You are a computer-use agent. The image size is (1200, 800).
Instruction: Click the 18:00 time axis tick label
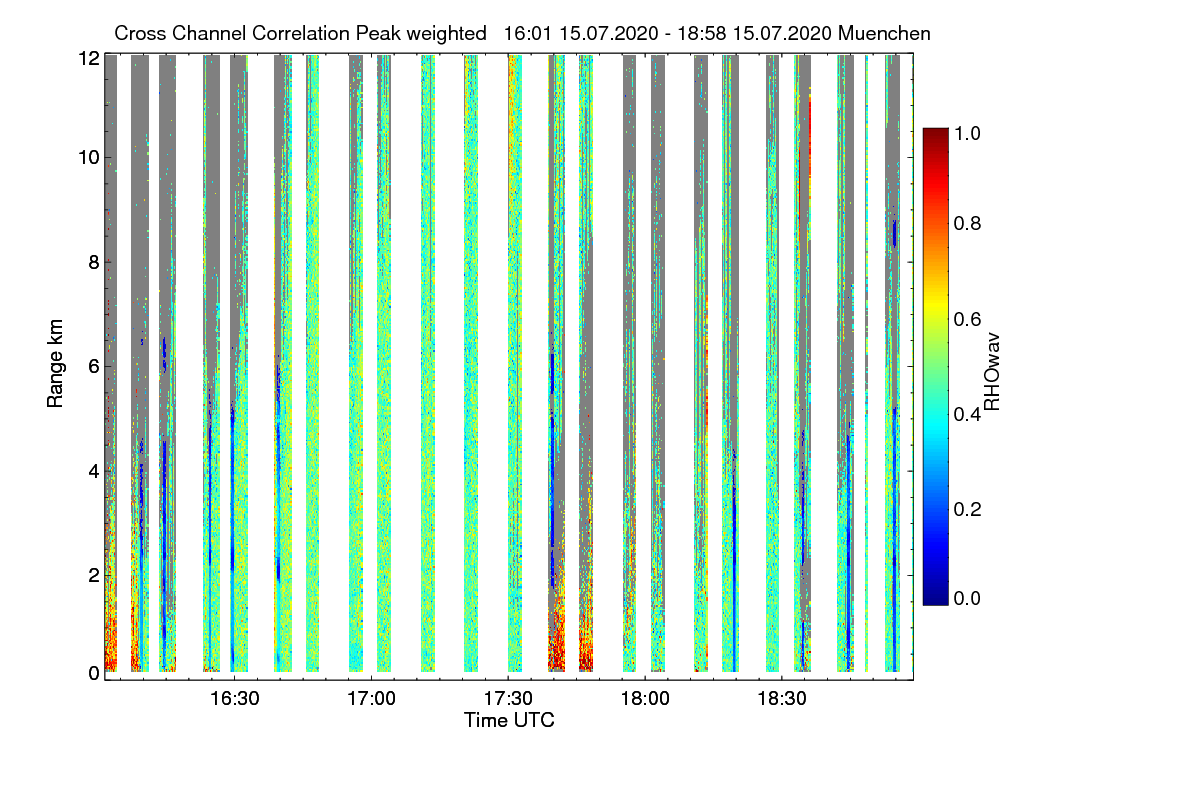(x=645, y=698)
